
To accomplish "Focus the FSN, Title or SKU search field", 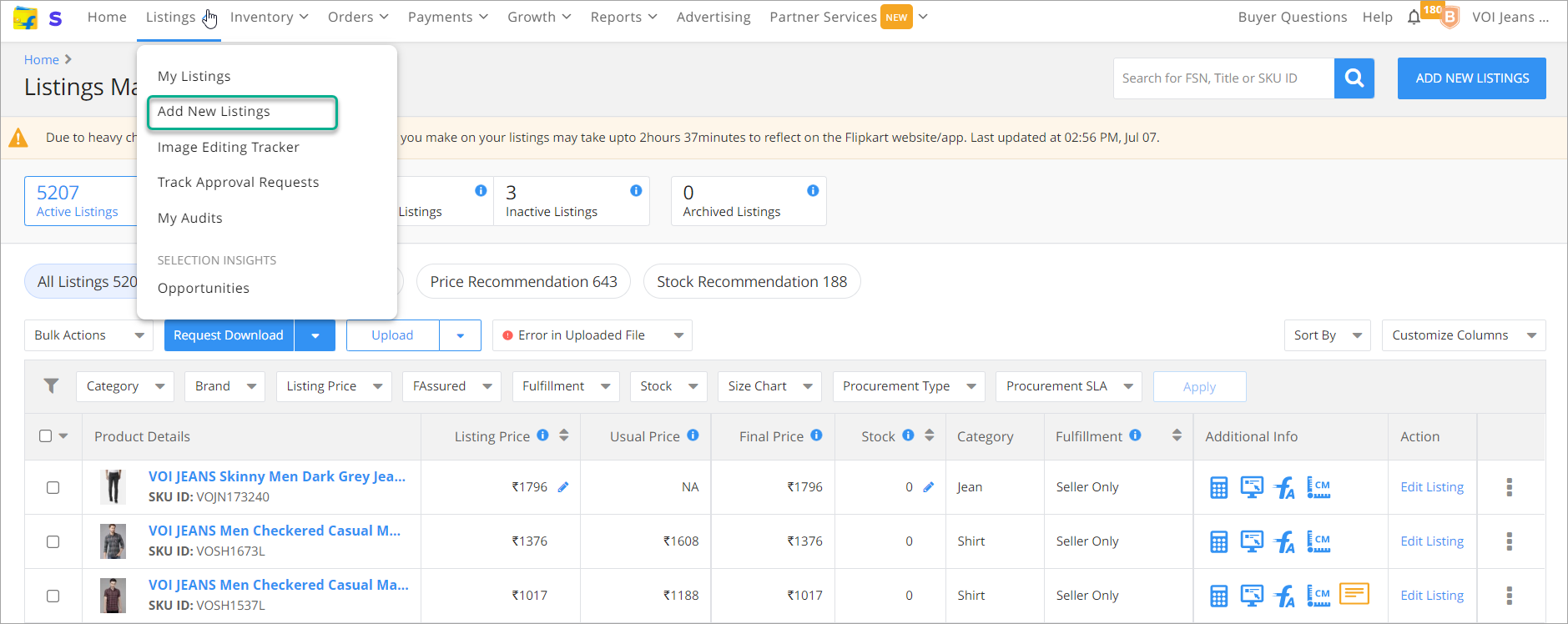I will [x=1223, y=78].
